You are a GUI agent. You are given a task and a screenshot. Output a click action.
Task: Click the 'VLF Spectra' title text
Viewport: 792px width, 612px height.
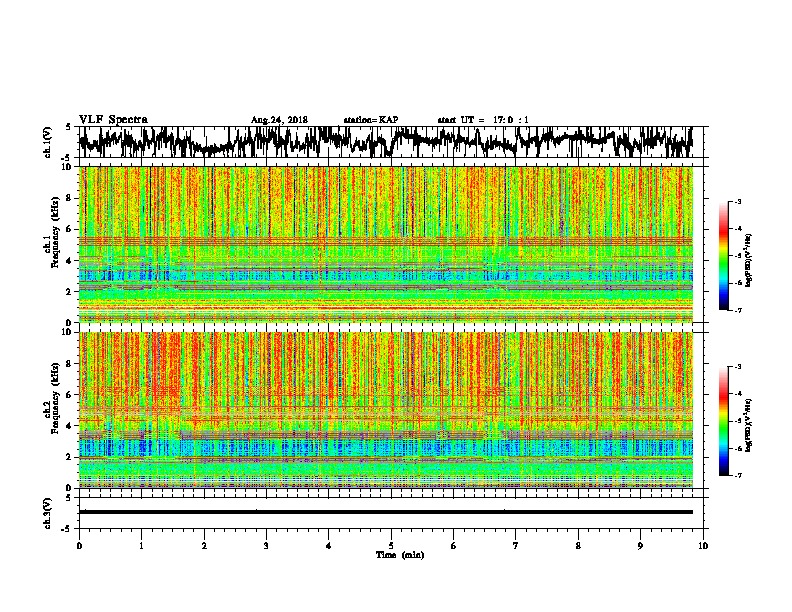click(113, 119)
